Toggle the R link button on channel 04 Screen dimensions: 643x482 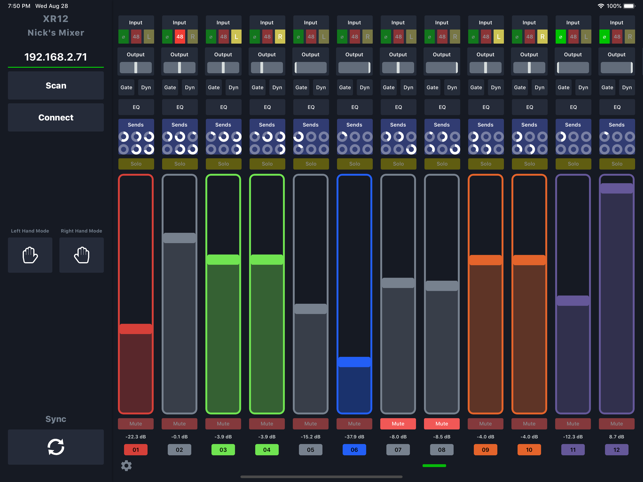click(280, 37)
